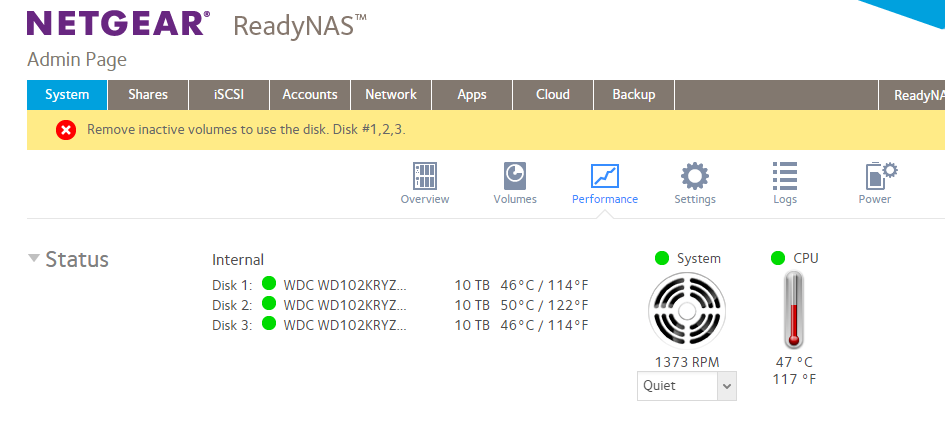Open the Quiet fan mode dropdown

click(x=686, y=386)
